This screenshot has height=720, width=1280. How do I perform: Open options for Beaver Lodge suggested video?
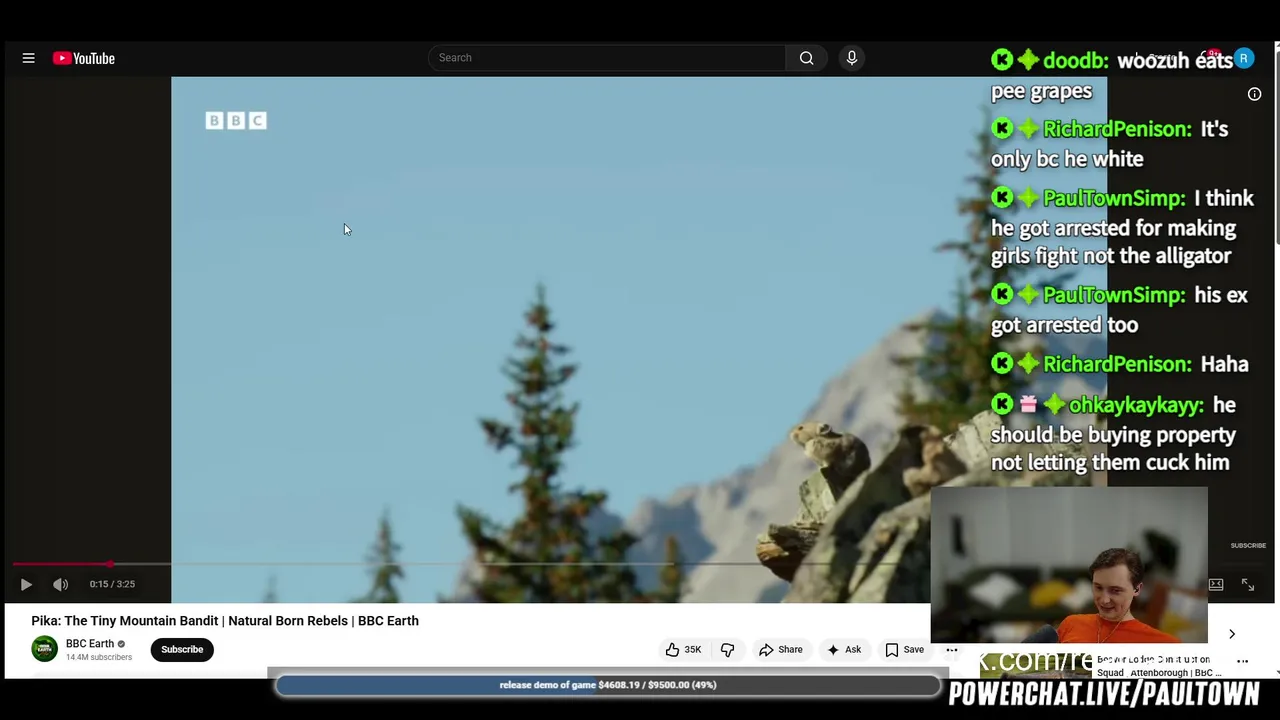[1243, 661]
